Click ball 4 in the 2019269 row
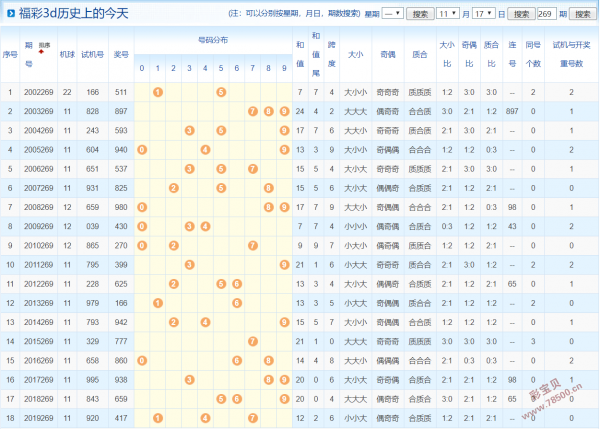This screenshot has height=429, width=600. pos(205,418)
